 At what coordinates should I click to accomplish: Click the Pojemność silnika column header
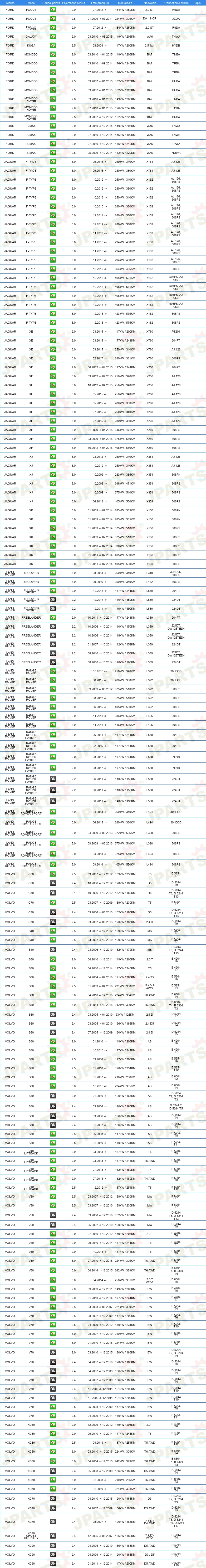point(74,3)
